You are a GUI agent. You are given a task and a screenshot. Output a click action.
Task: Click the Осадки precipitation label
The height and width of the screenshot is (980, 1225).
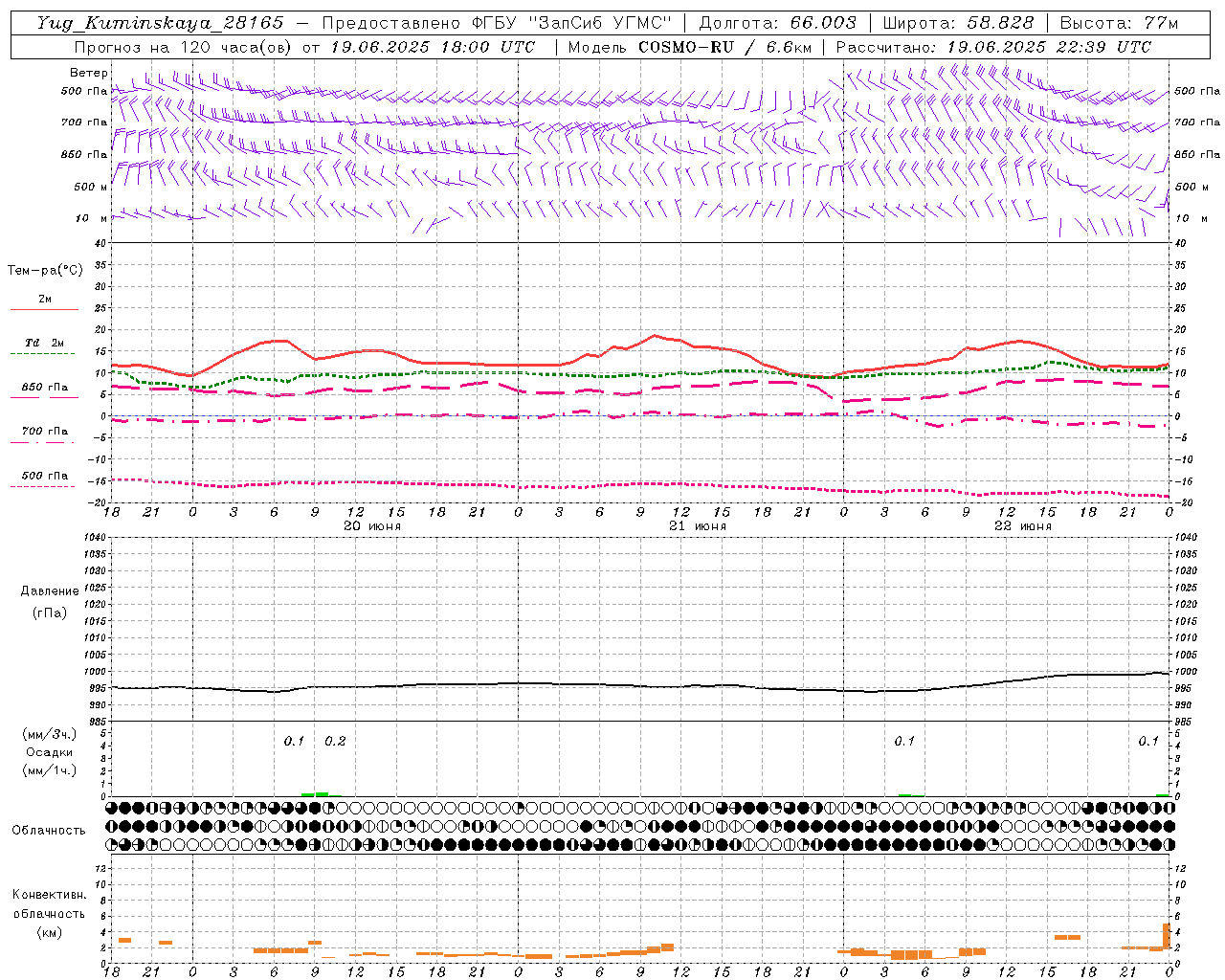click(50, 752)
